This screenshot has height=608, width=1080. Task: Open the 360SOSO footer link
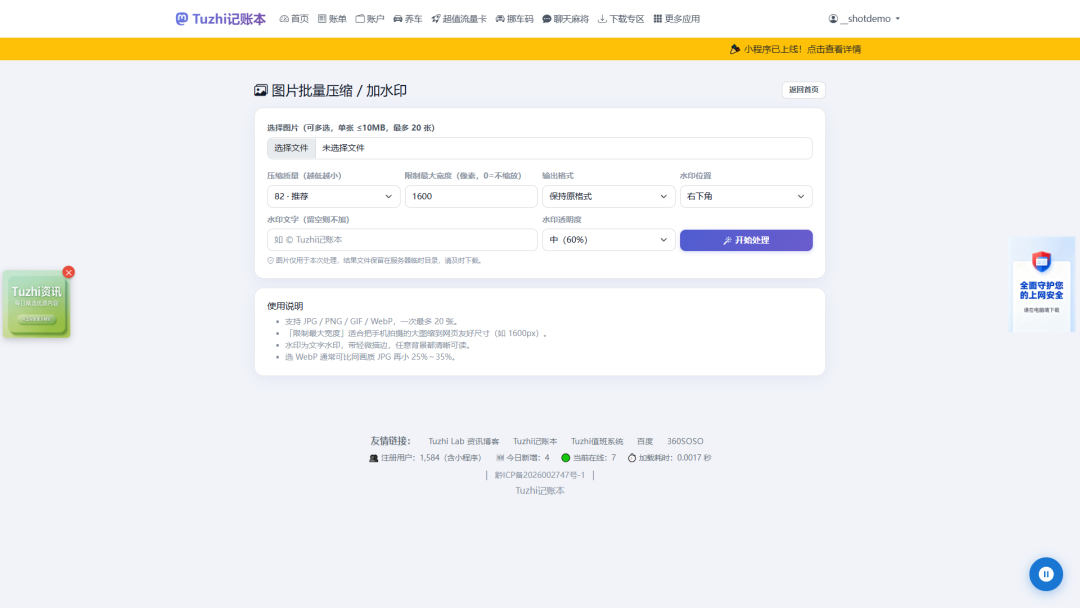[x=685, y=441]
